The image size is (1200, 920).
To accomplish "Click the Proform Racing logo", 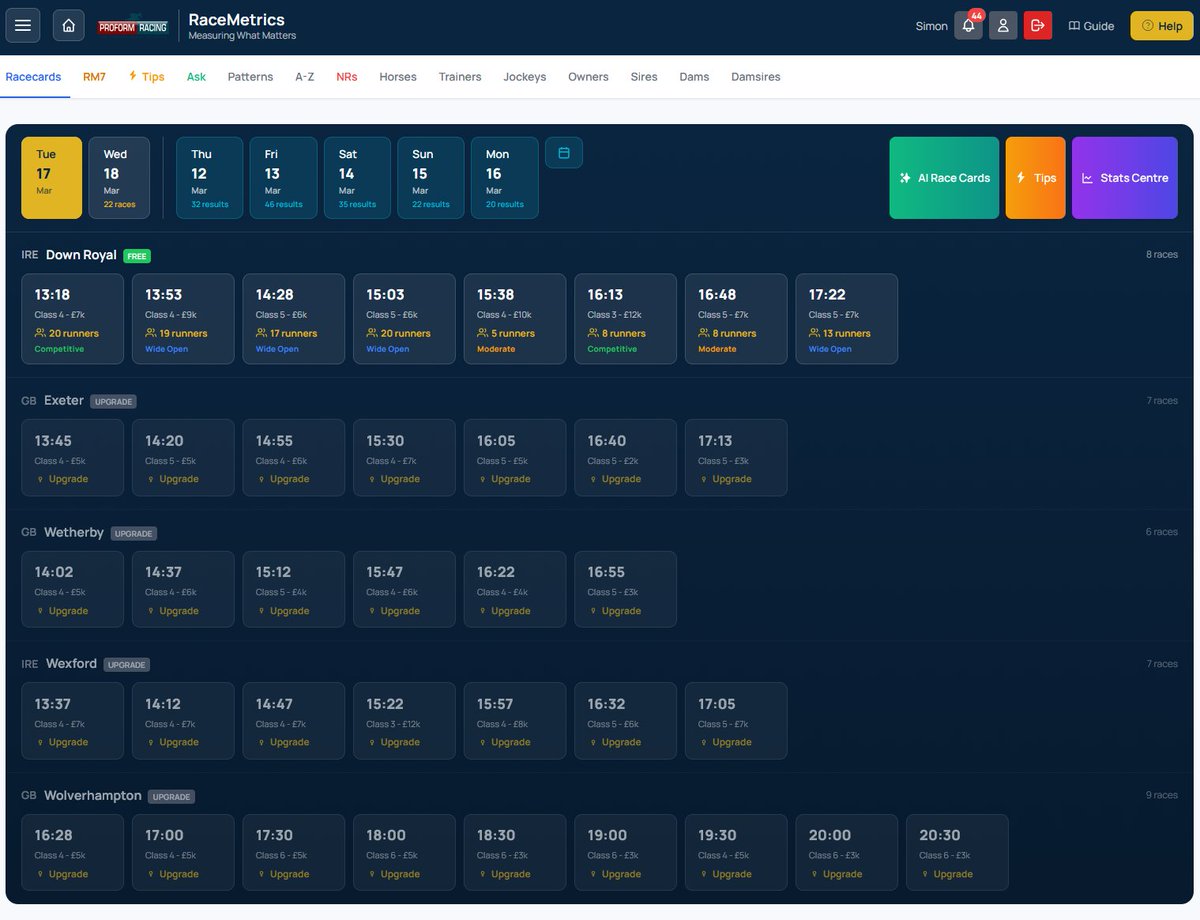I will (x=133, y=27).
